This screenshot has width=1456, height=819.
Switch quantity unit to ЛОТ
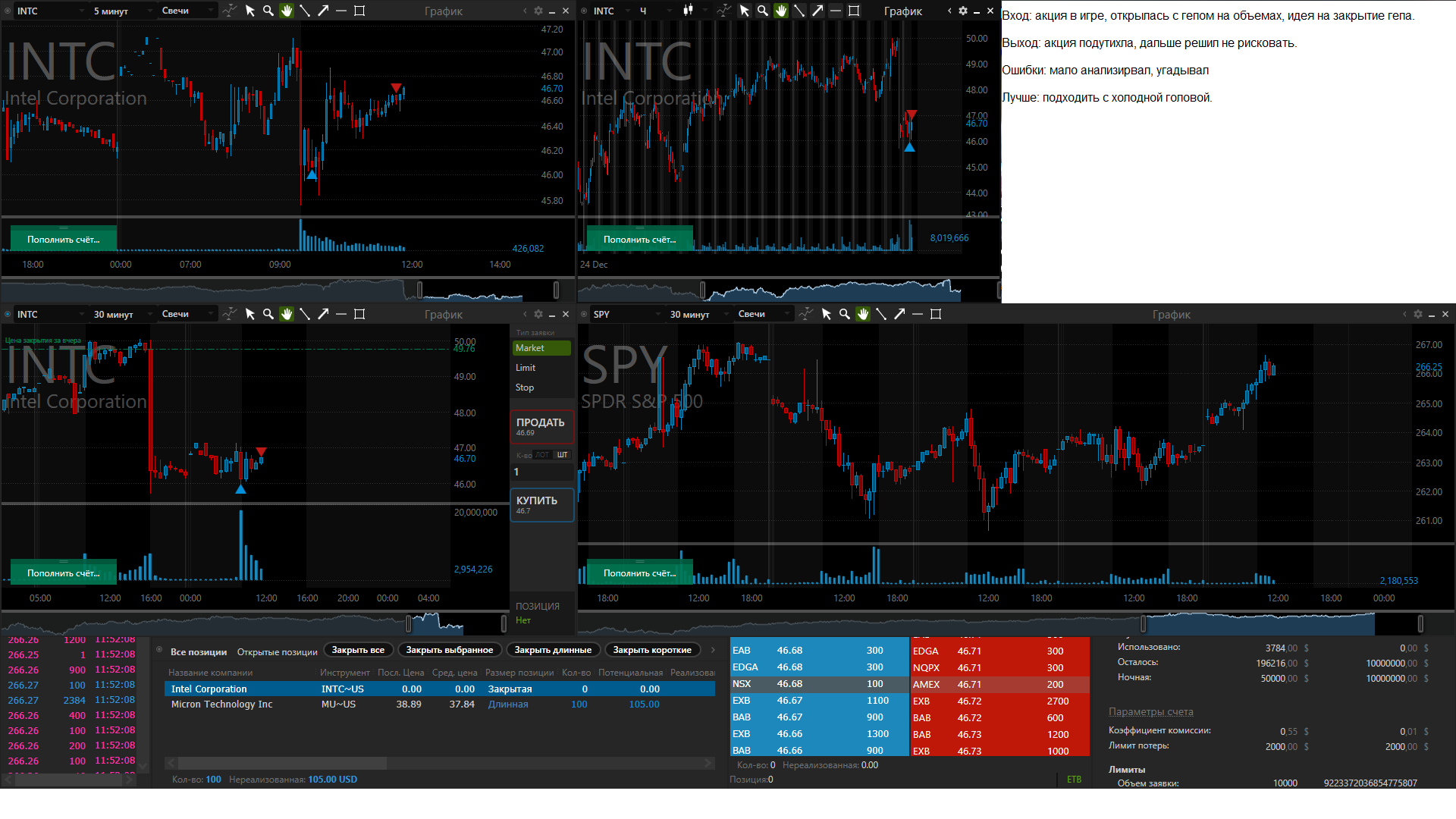coord(542,455)
